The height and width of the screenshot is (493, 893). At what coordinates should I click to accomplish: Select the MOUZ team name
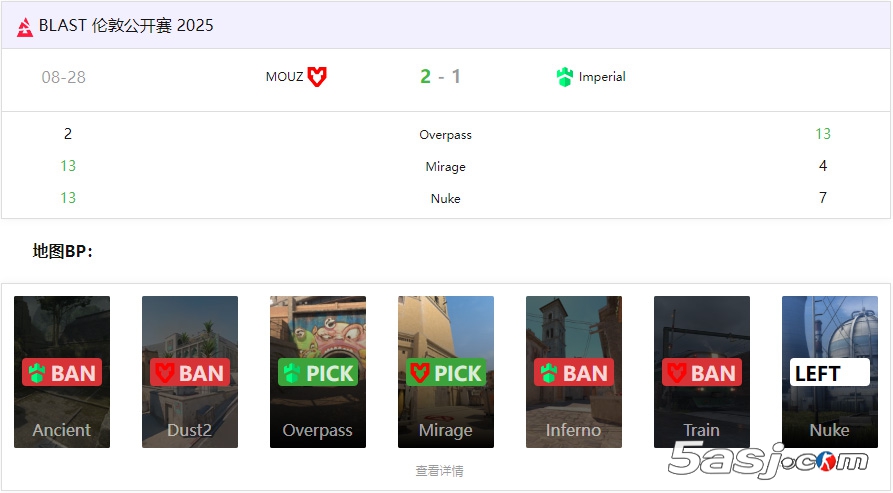(x=284, y=77)
